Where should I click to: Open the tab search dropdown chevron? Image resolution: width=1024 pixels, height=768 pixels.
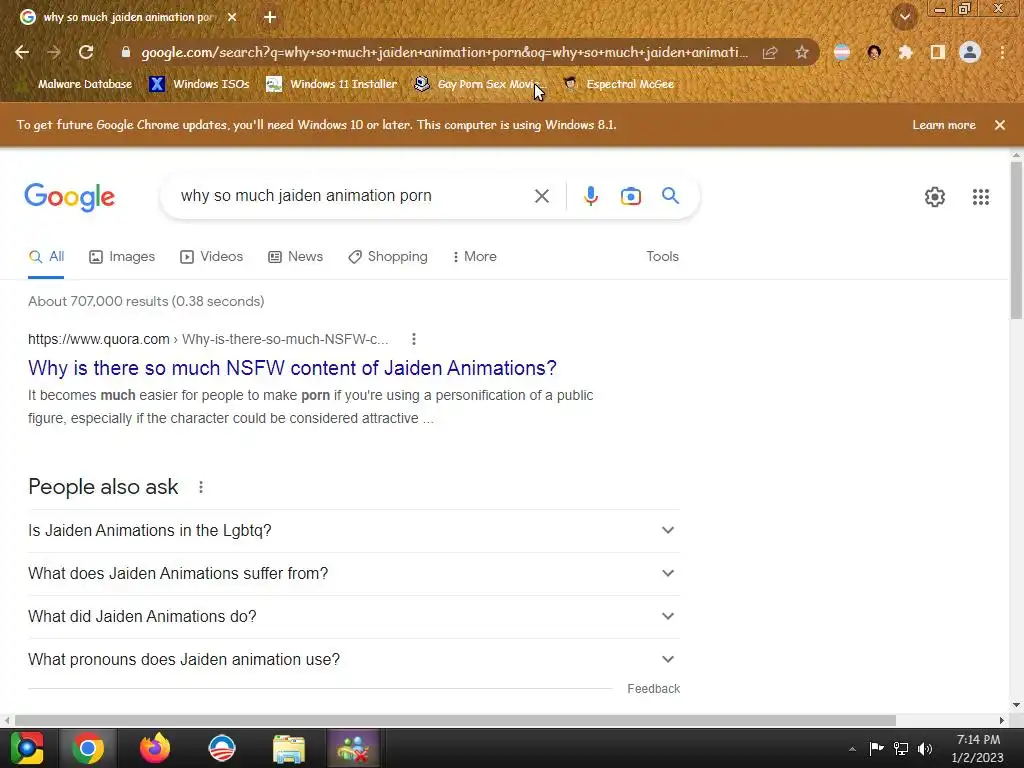click(905, 17)
